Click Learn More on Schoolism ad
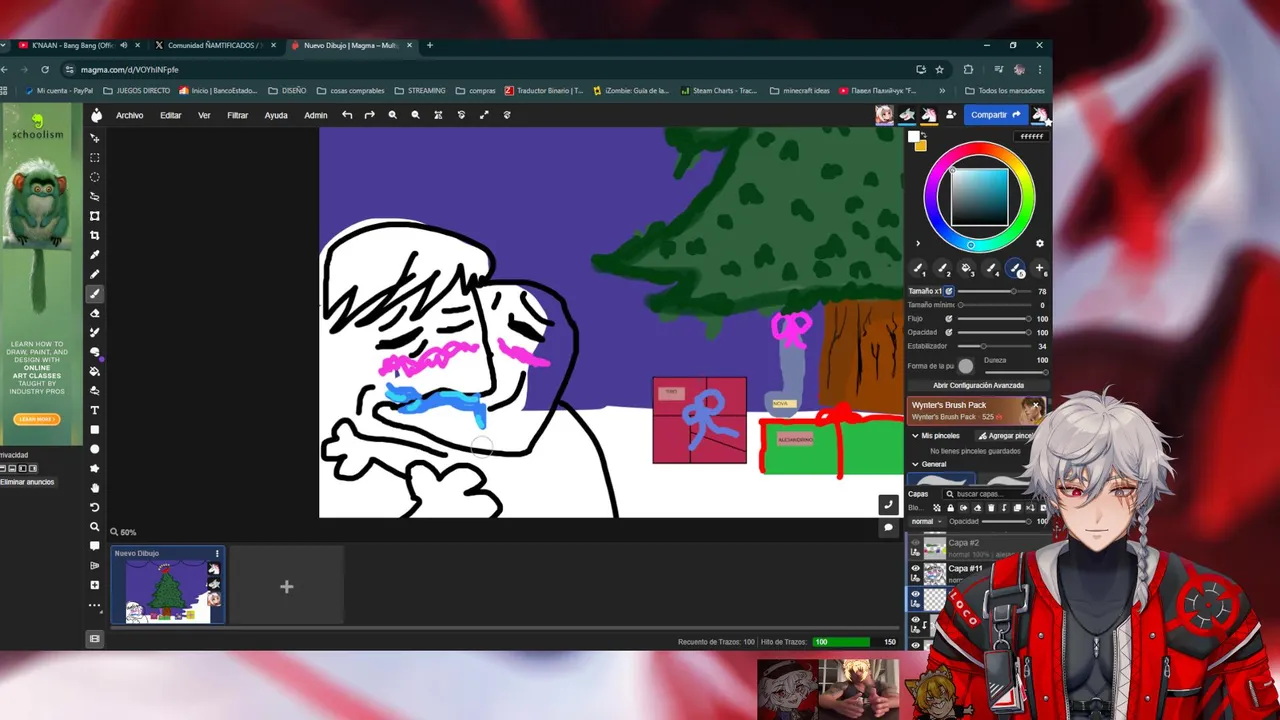The image size is (1280, 720). point(37,419)
